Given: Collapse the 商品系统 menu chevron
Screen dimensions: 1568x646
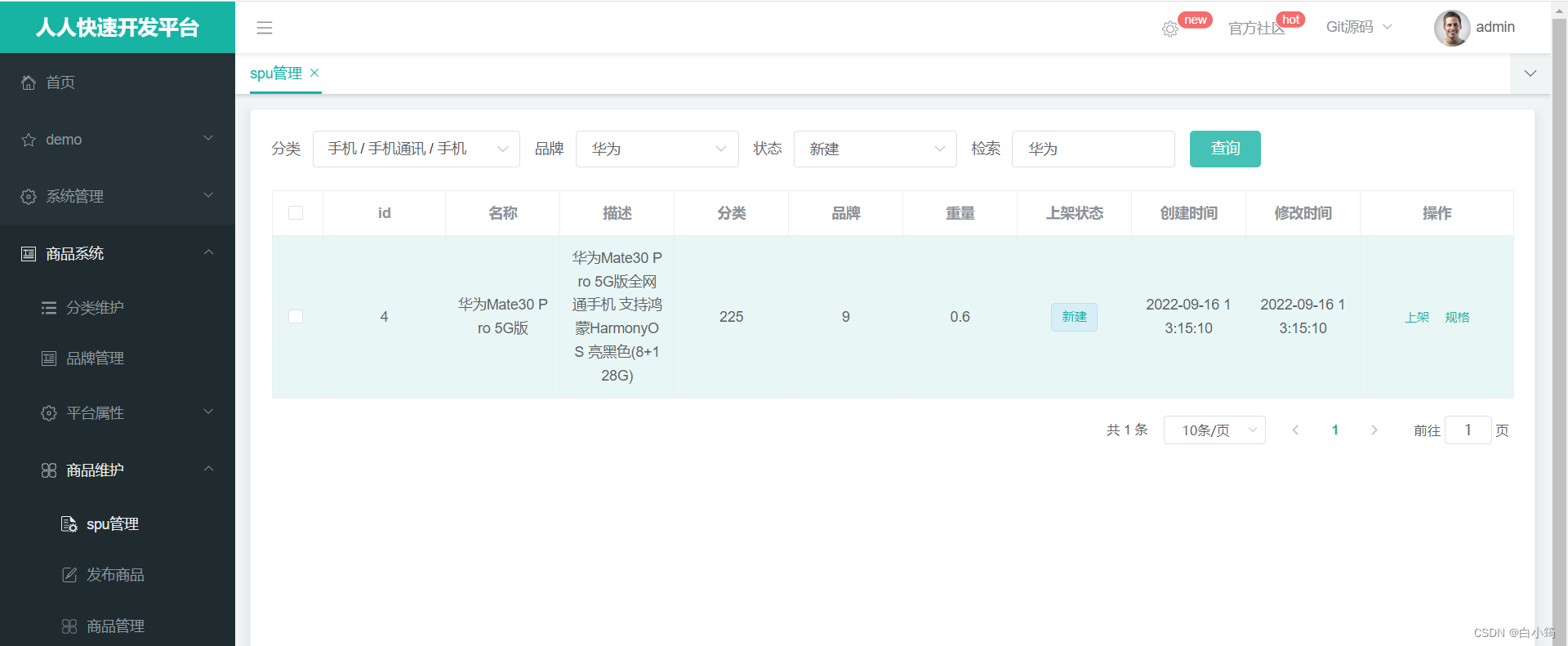Looking at the screenshot, I should pyautogui.click(x=208, y=252).
